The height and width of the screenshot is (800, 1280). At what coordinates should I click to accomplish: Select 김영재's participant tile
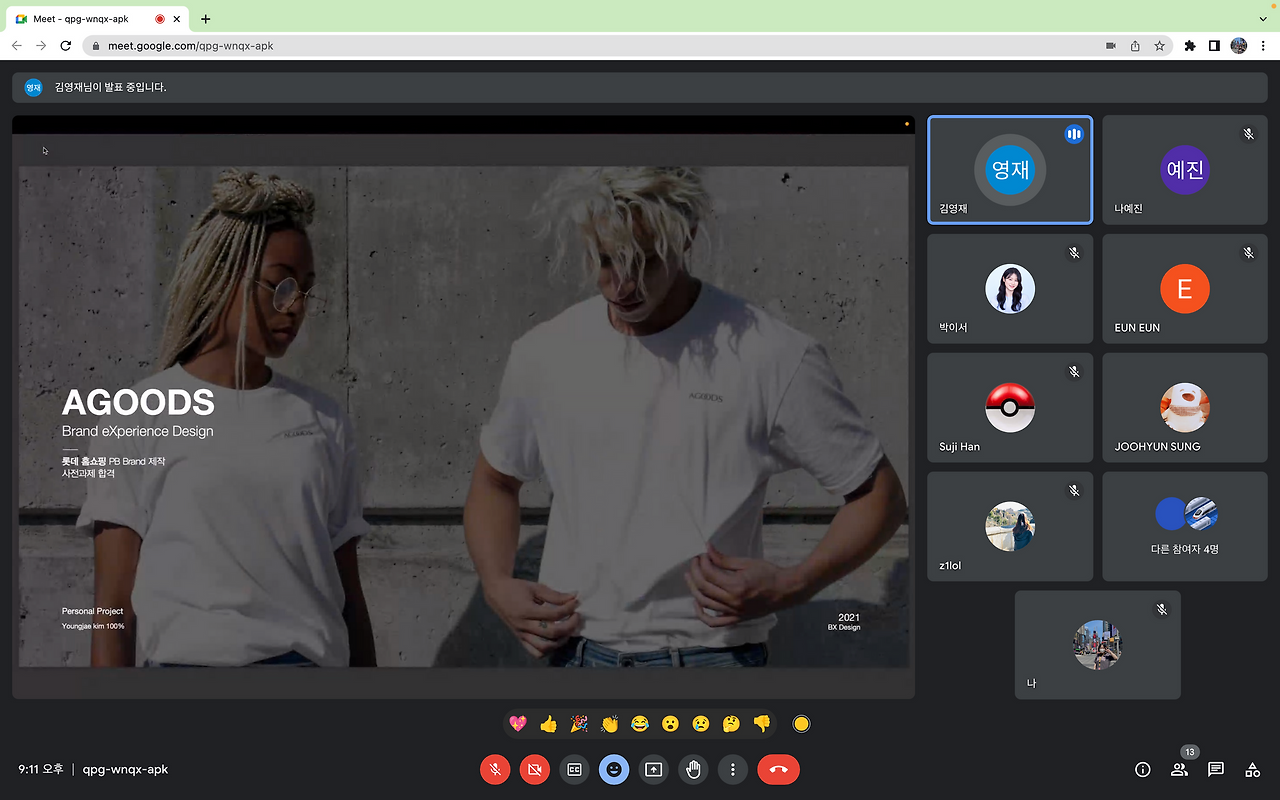coord(1010,170)
